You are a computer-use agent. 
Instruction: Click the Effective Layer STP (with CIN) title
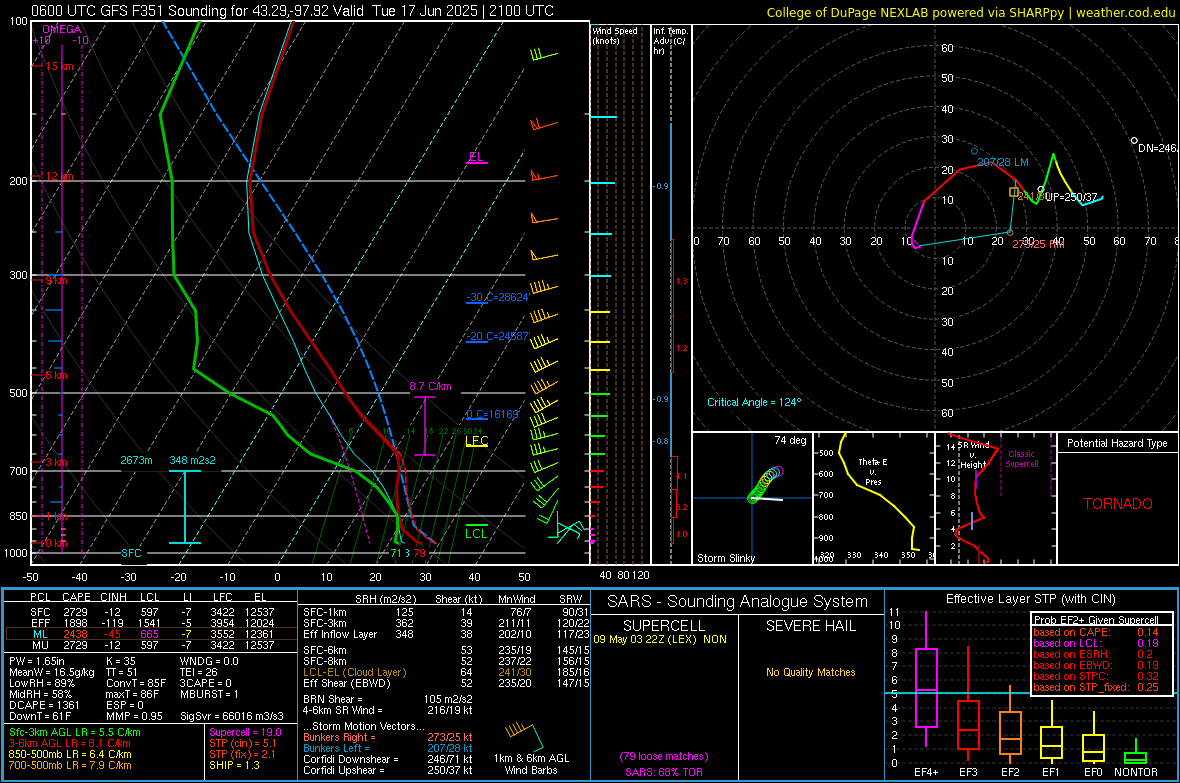pos(1030,599)
